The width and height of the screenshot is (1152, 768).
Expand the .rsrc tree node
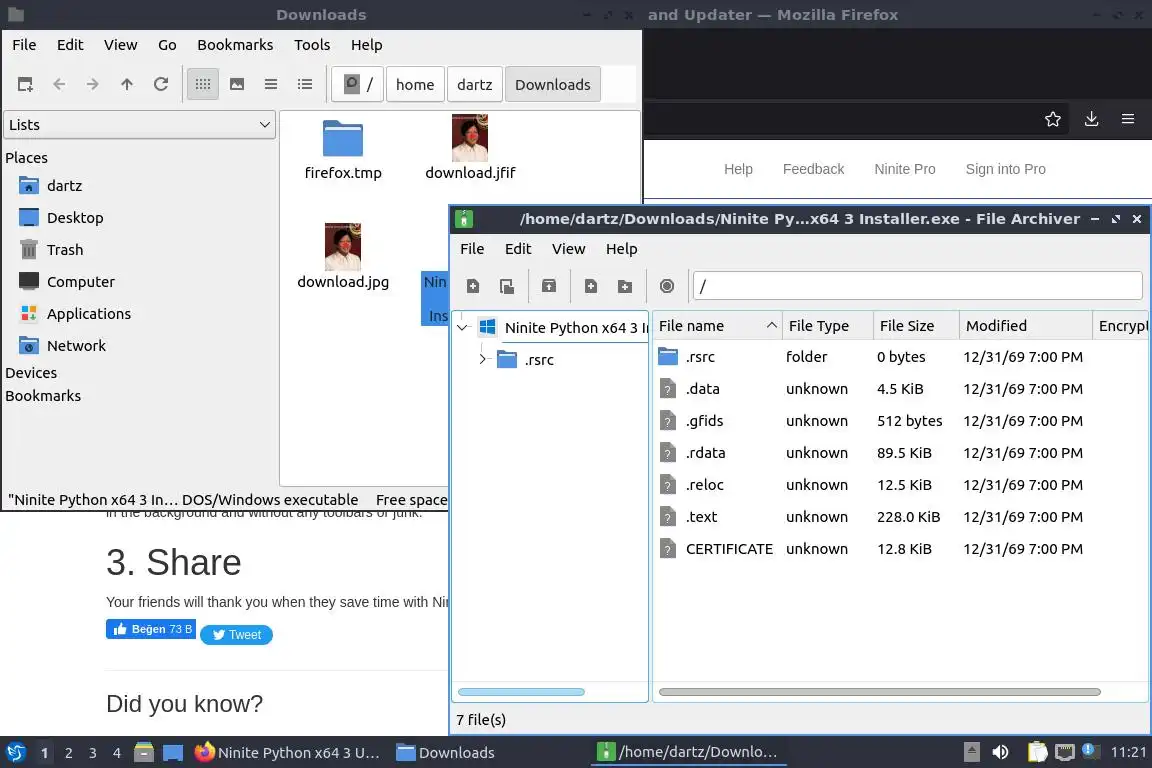[483, 359]
